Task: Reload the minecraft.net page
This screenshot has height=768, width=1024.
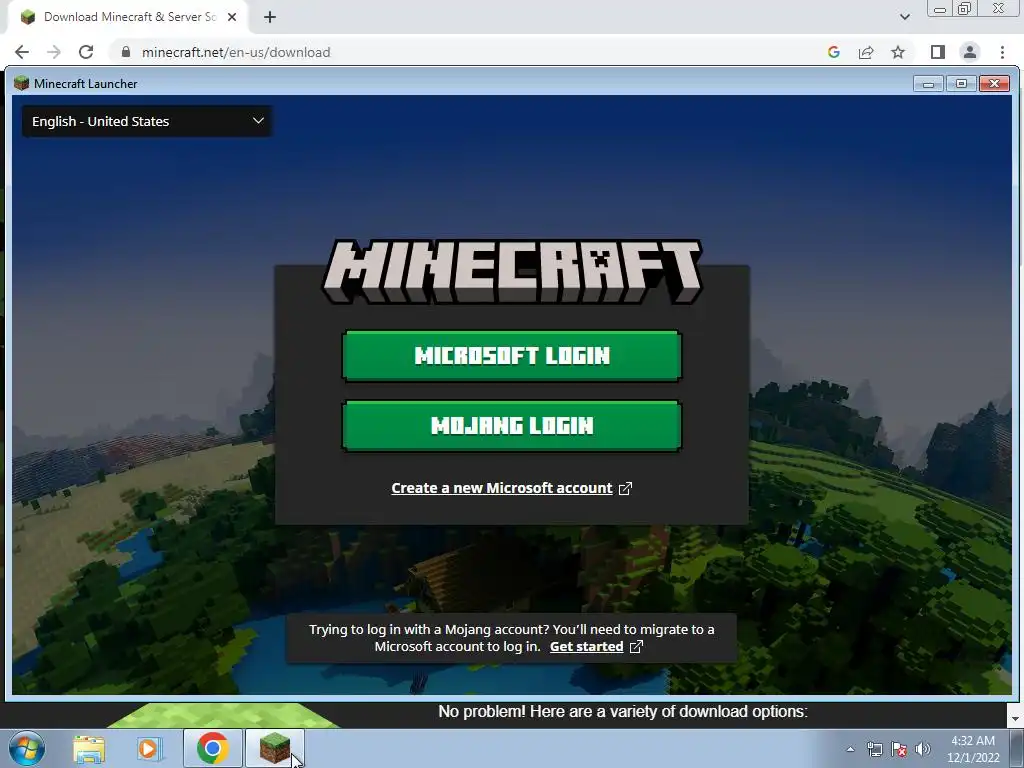Action: (86, 52)
